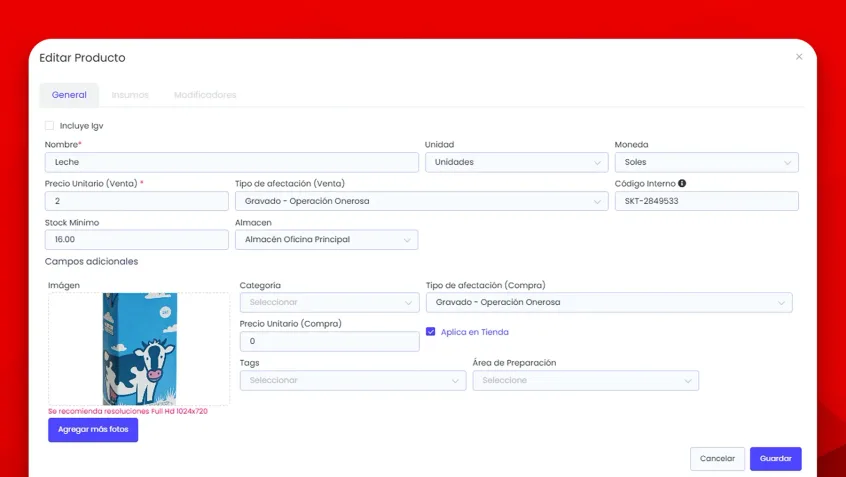Open the Categoria selector

(329, 303)
